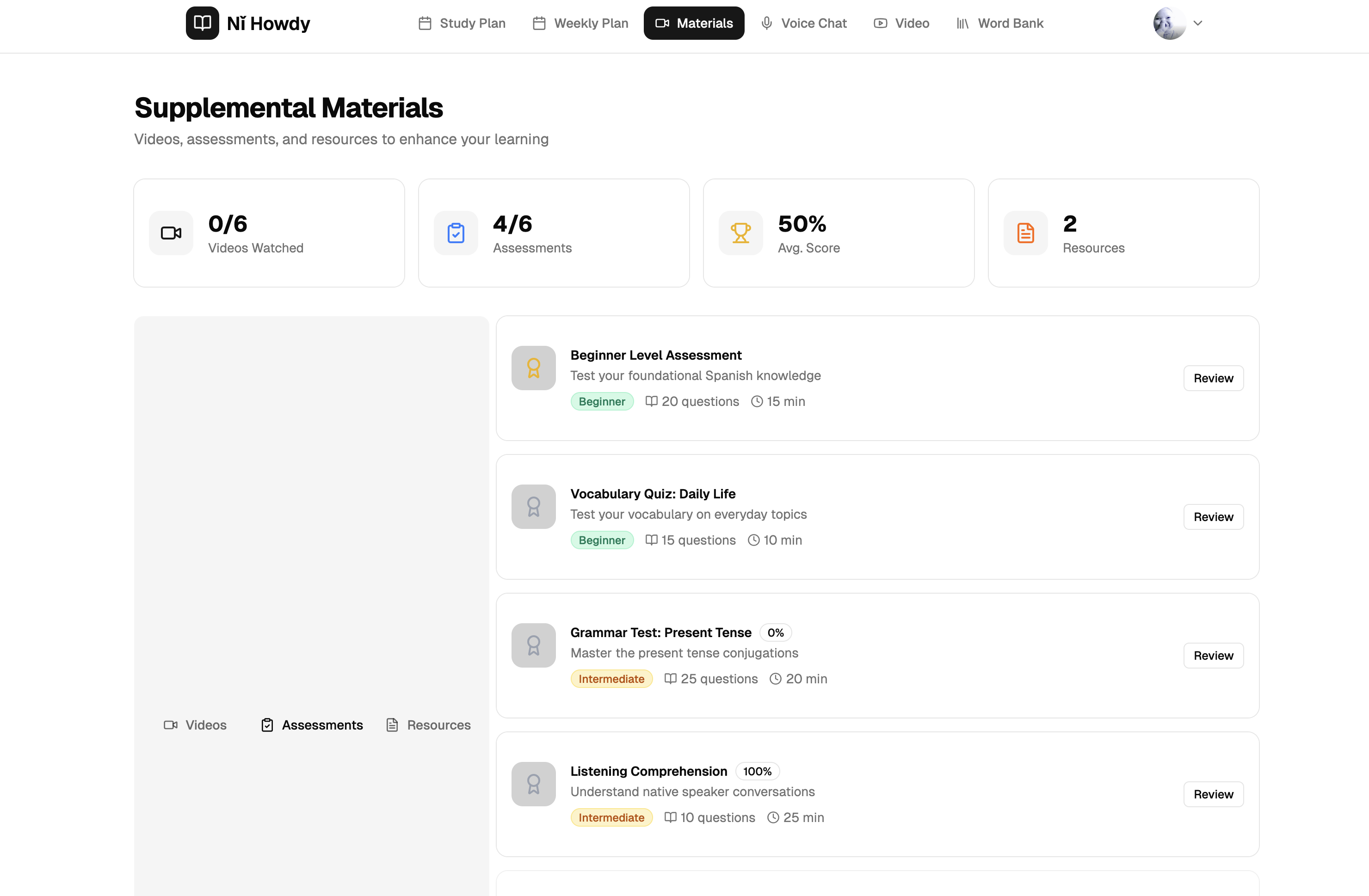Click the ribbon badge icon for Grammar Test
This screenshot has width=1369, height=896.
tap(533, 645)
